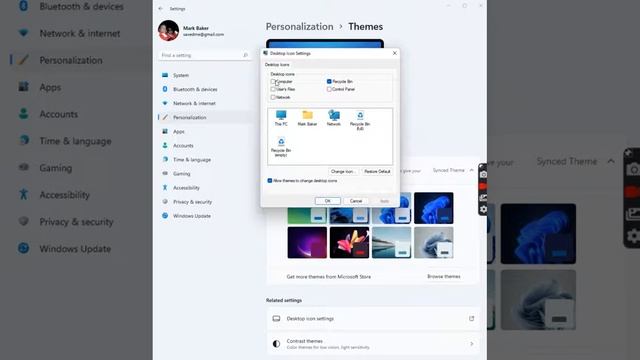Open the recorder gallery image icon
The width and height of the screenshot is (640, 360).
pyautogui.click(x=483, y=198)
